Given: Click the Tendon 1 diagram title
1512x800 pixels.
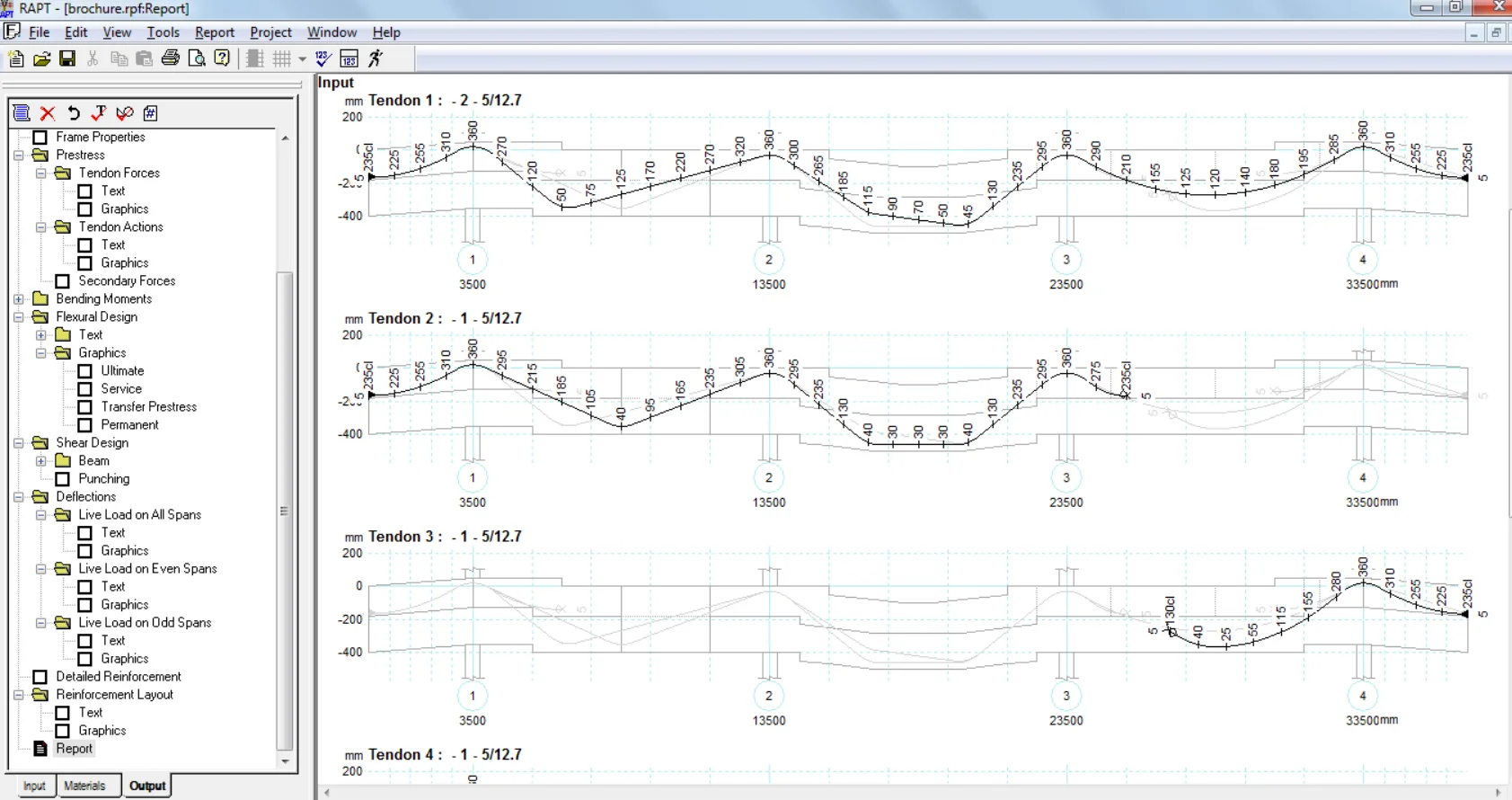Looking at the screenshot, I should pyautogui.click(x=445, y=101).
